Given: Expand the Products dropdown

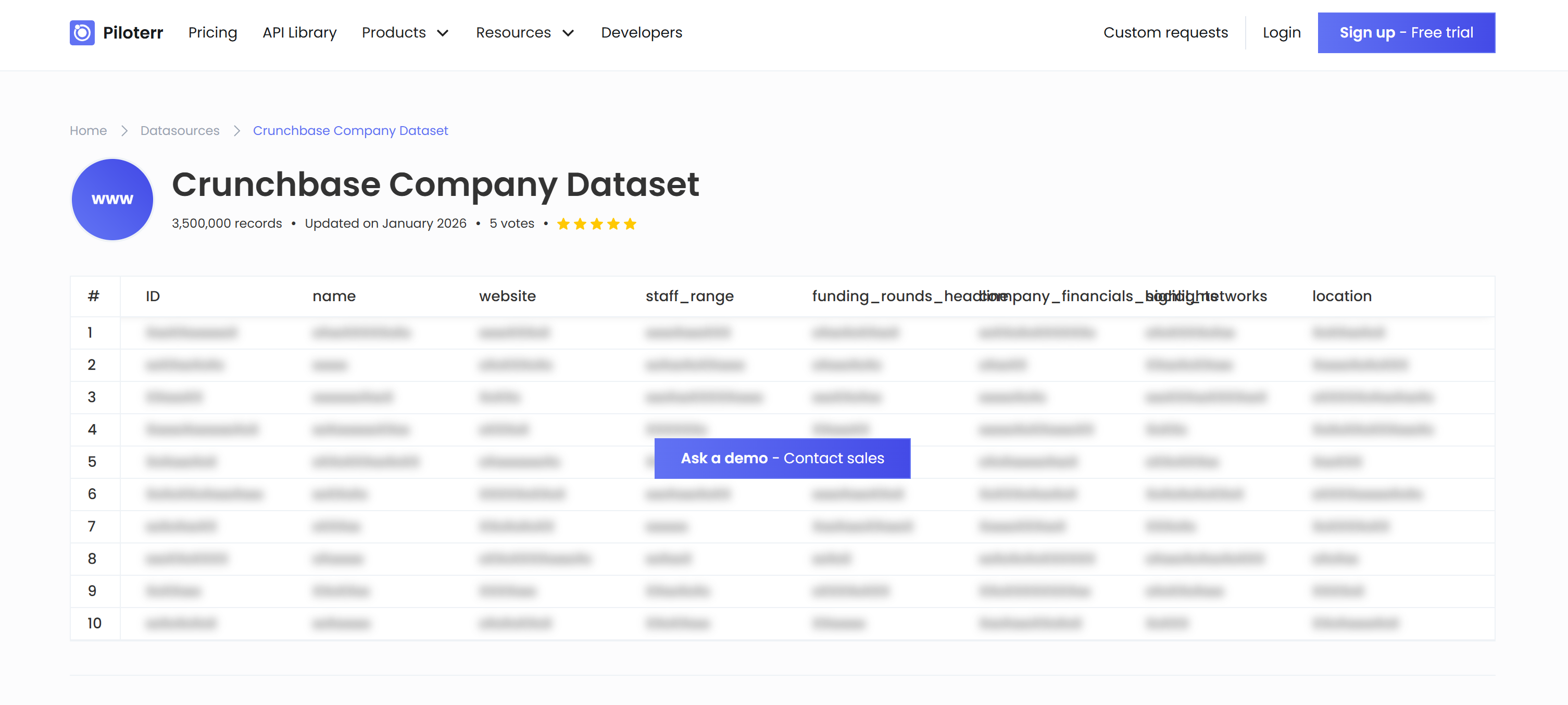Looking at the screenshot, I should pos(405,32).
